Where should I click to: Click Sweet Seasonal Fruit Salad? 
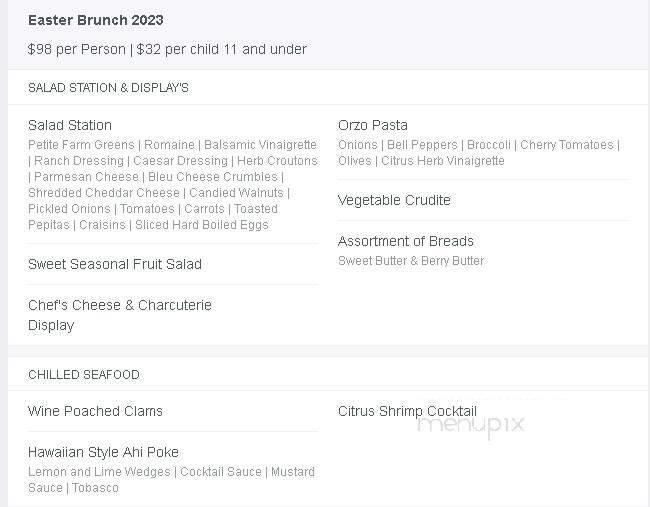click(x=115, y=264)
